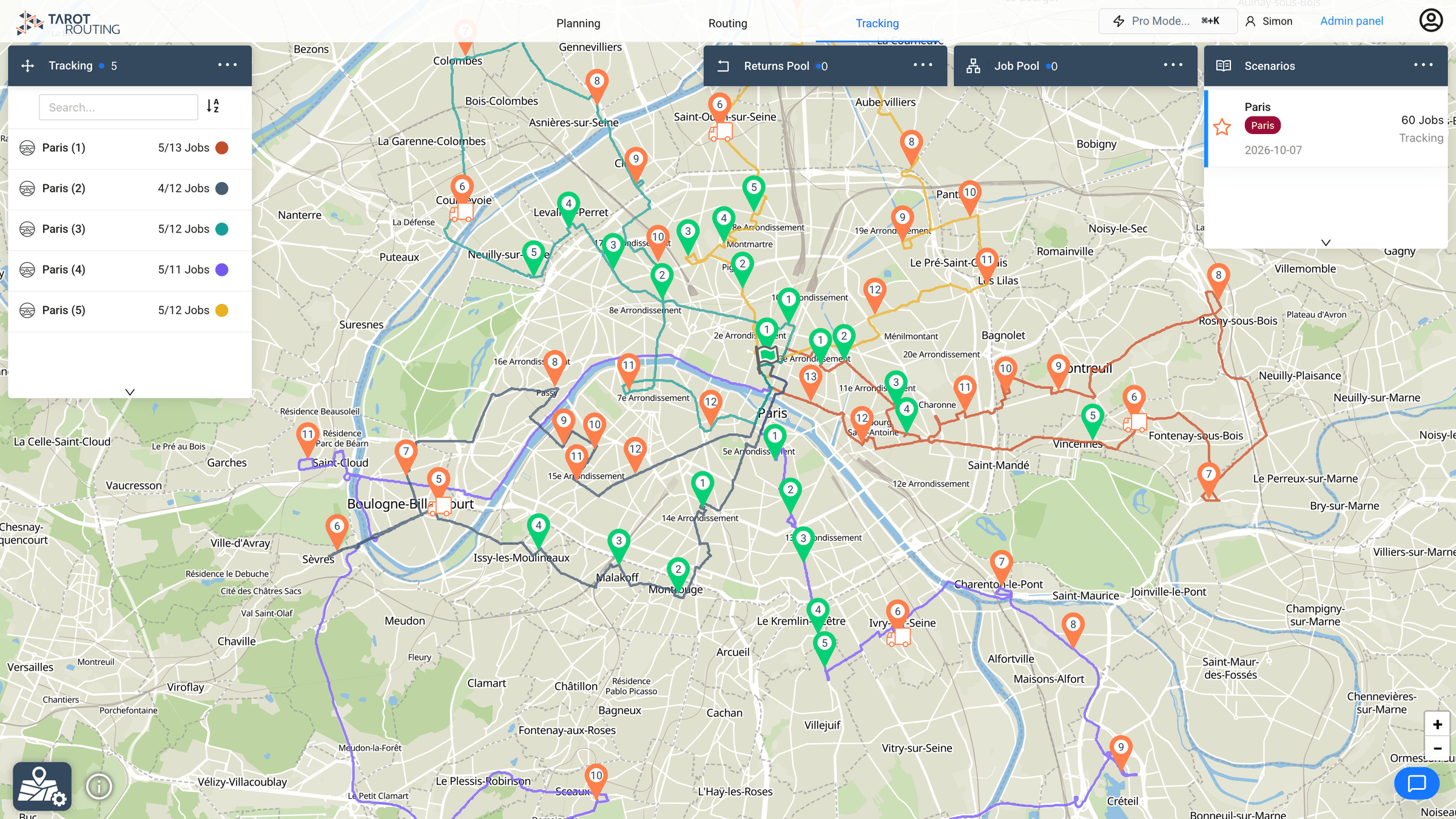Expand the Tracking list with bottom chevron
Viewport: 1456px width, 819px height.
tap(130, 392)
